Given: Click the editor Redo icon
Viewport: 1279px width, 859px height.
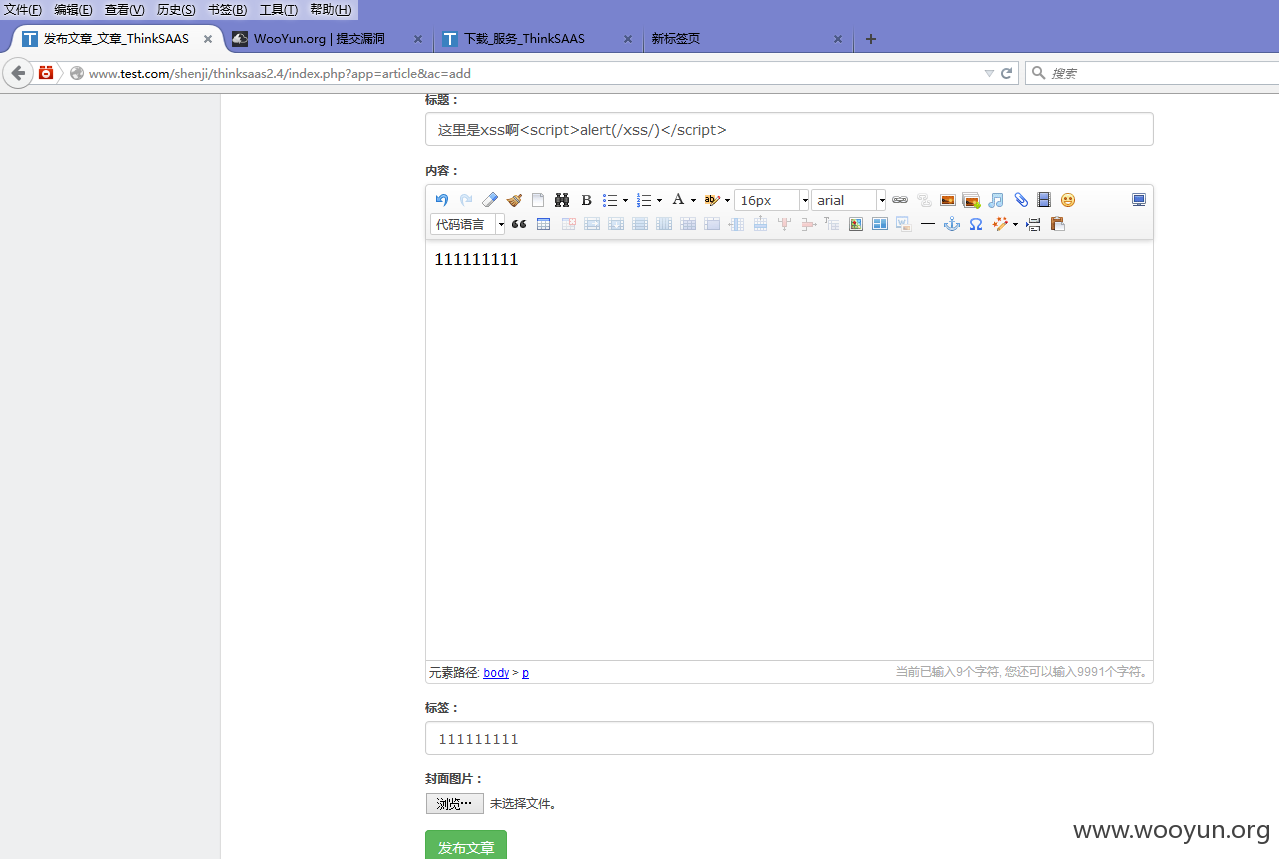Looking at the screenshot, I should point(466,200).
